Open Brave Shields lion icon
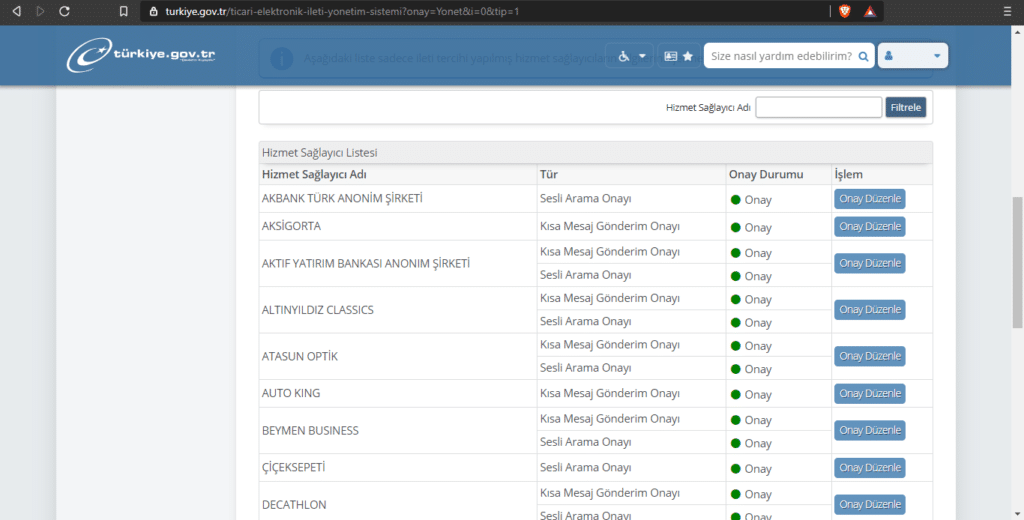The height and width of the screenshot is (520, 1024). [844, 11]
